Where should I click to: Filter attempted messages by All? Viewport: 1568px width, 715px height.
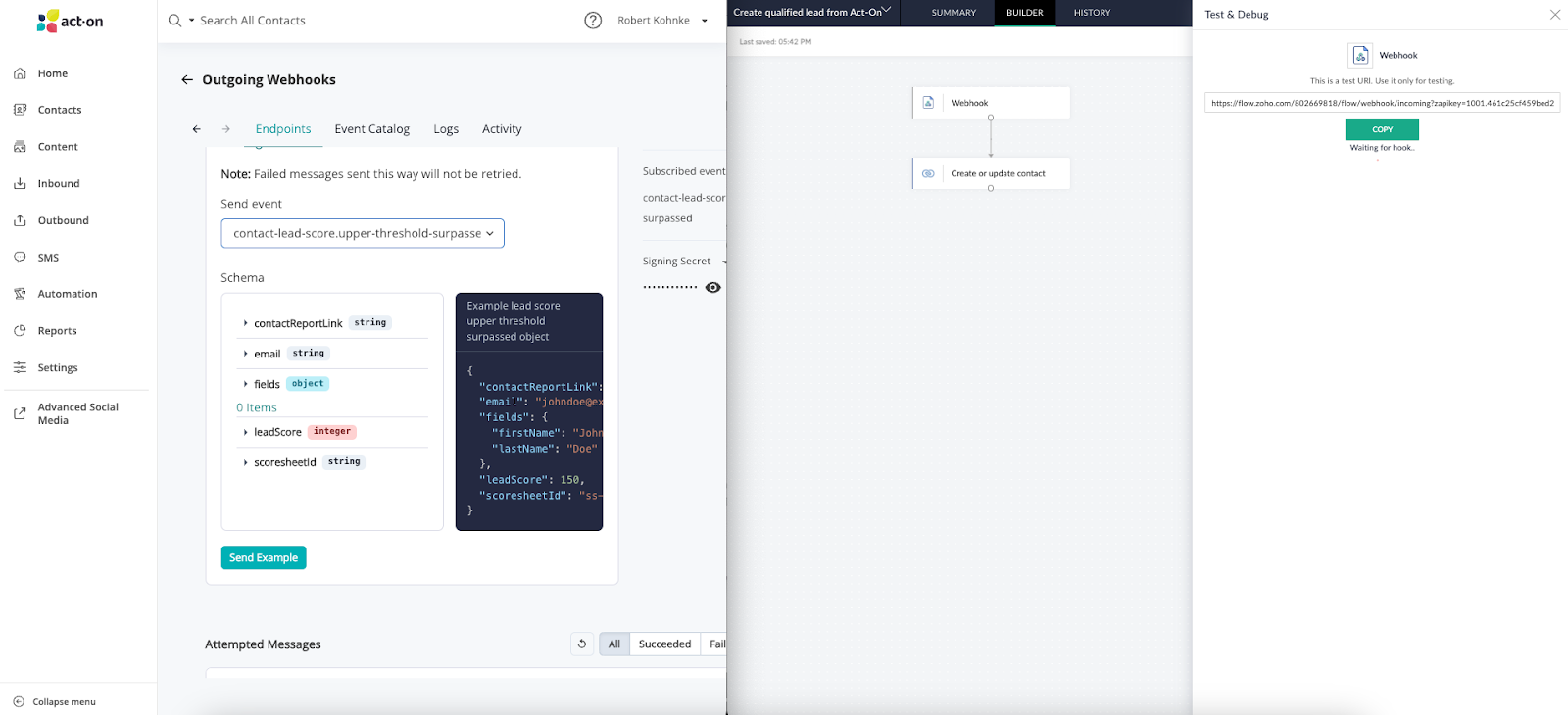(614, 643)
